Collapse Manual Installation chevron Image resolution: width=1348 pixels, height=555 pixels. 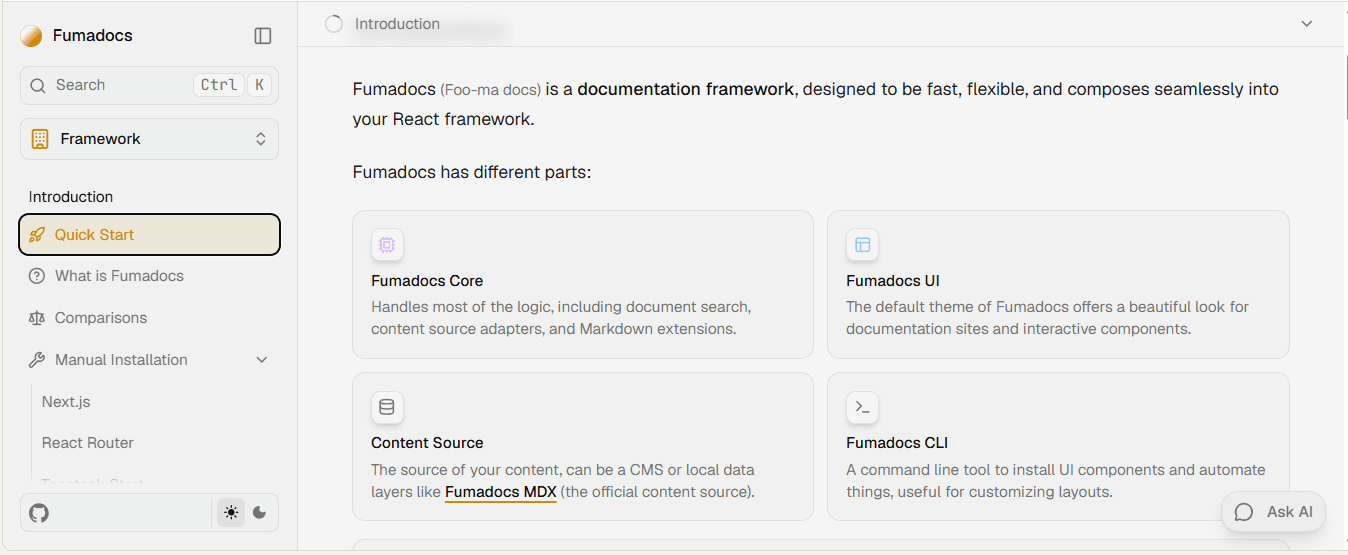[262, 360]
